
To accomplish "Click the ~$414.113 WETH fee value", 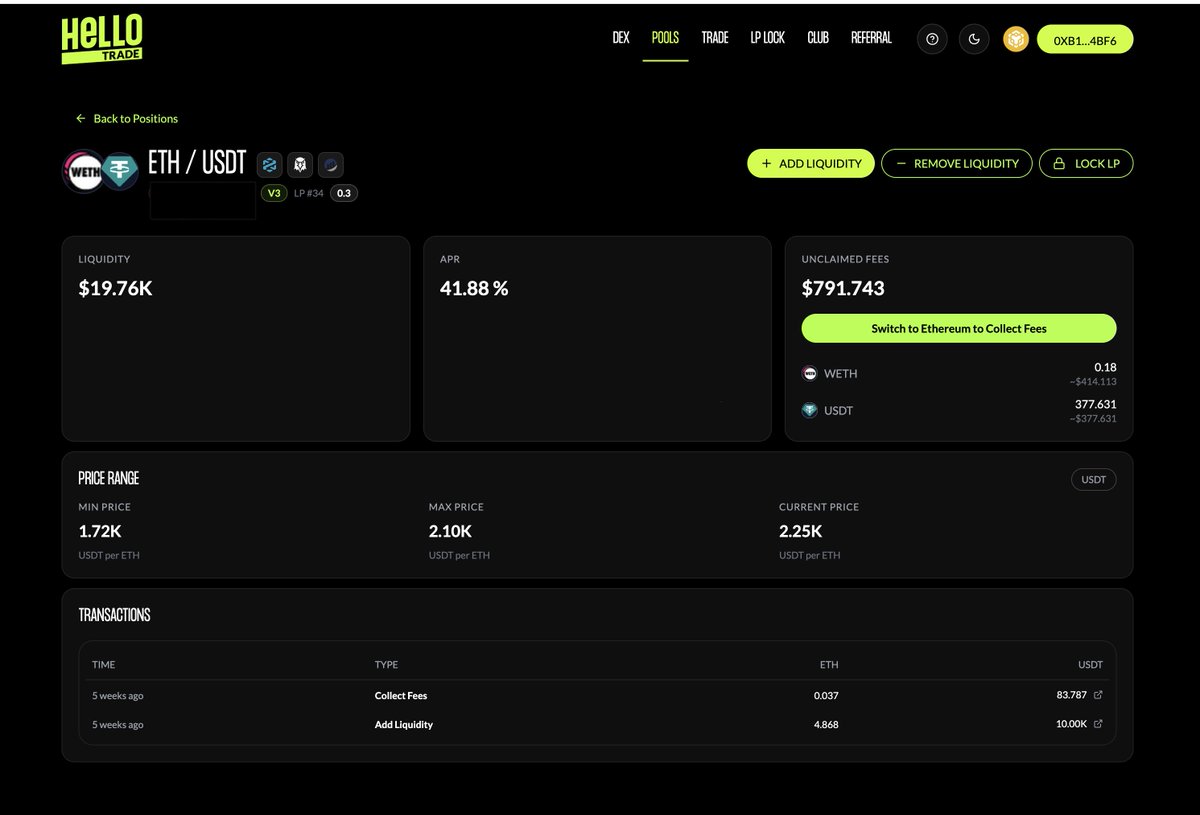I will [x=1092, y=382].
